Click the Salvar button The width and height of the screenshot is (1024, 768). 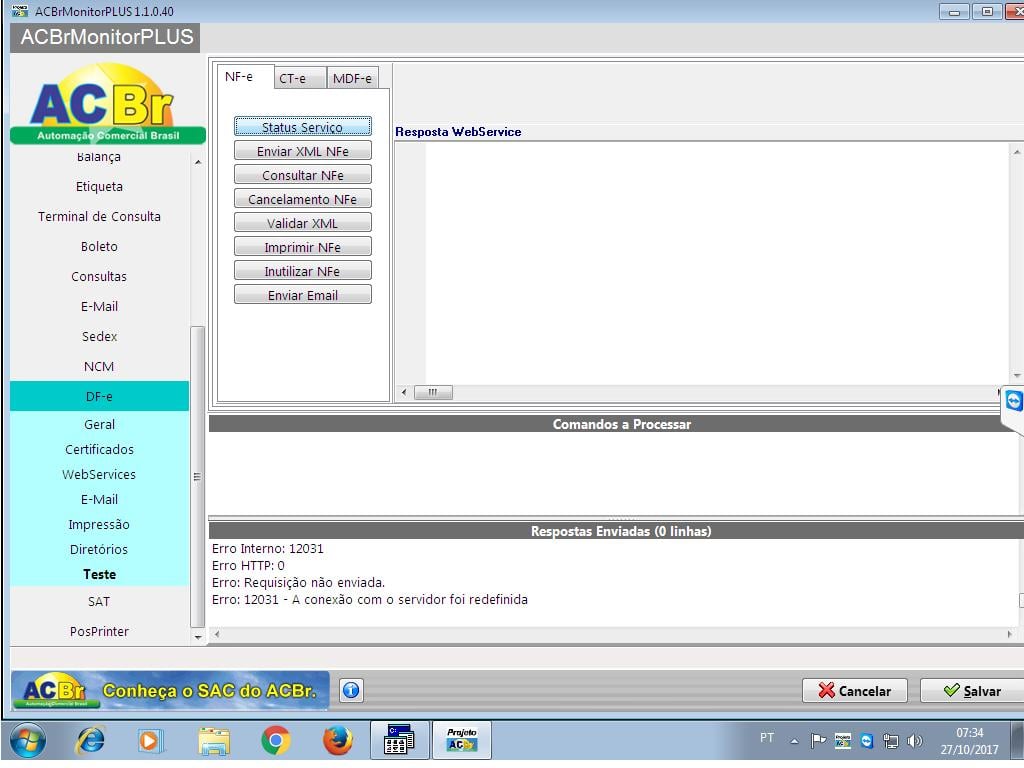[x=972, y=690]
